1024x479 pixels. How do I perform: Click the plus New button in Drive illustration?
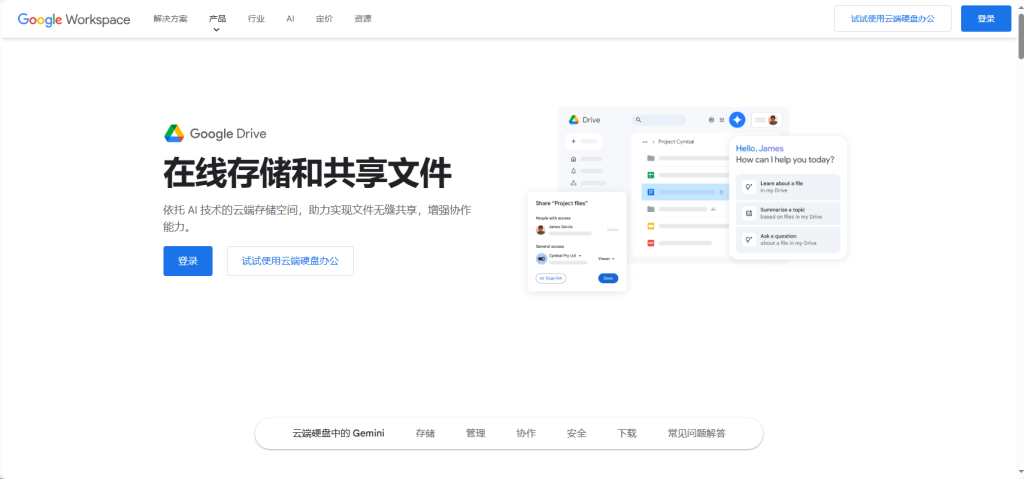(x=583, y=140)
